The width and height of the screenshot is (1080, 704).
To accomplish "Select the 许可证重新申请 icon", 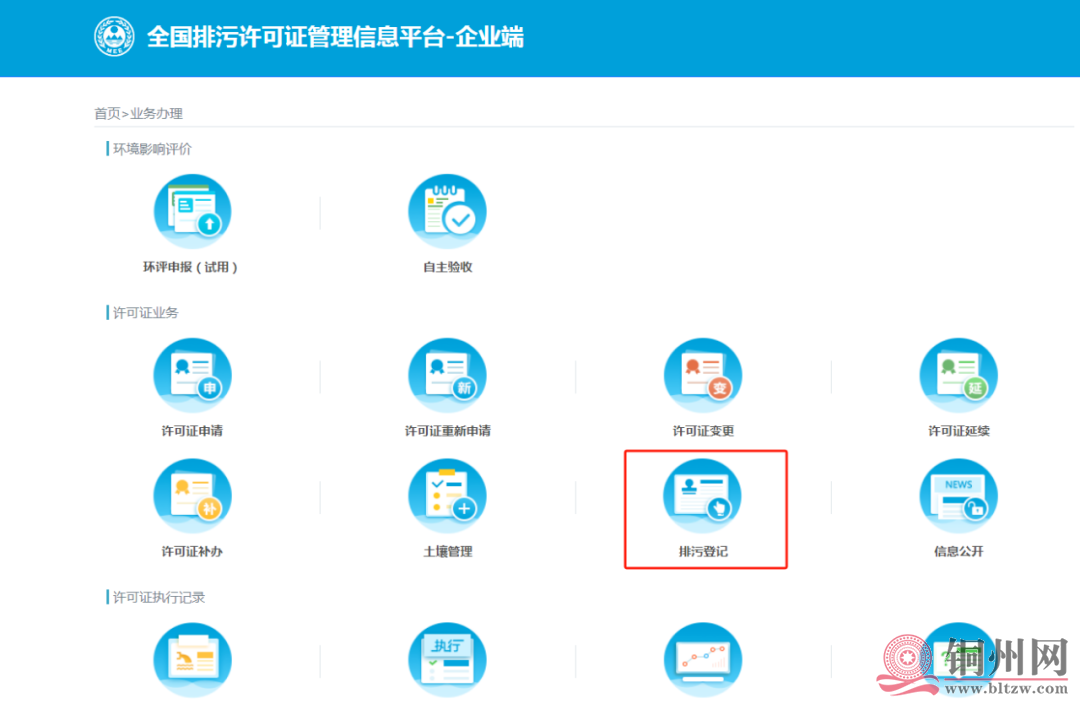I will [x=447, y=377].
